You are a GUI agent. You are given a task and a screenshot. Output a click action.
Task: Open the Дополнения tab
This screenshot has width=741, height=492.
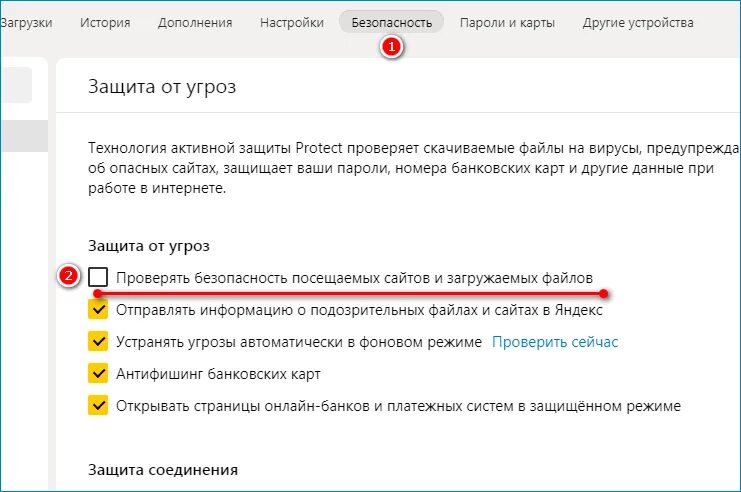195,23
